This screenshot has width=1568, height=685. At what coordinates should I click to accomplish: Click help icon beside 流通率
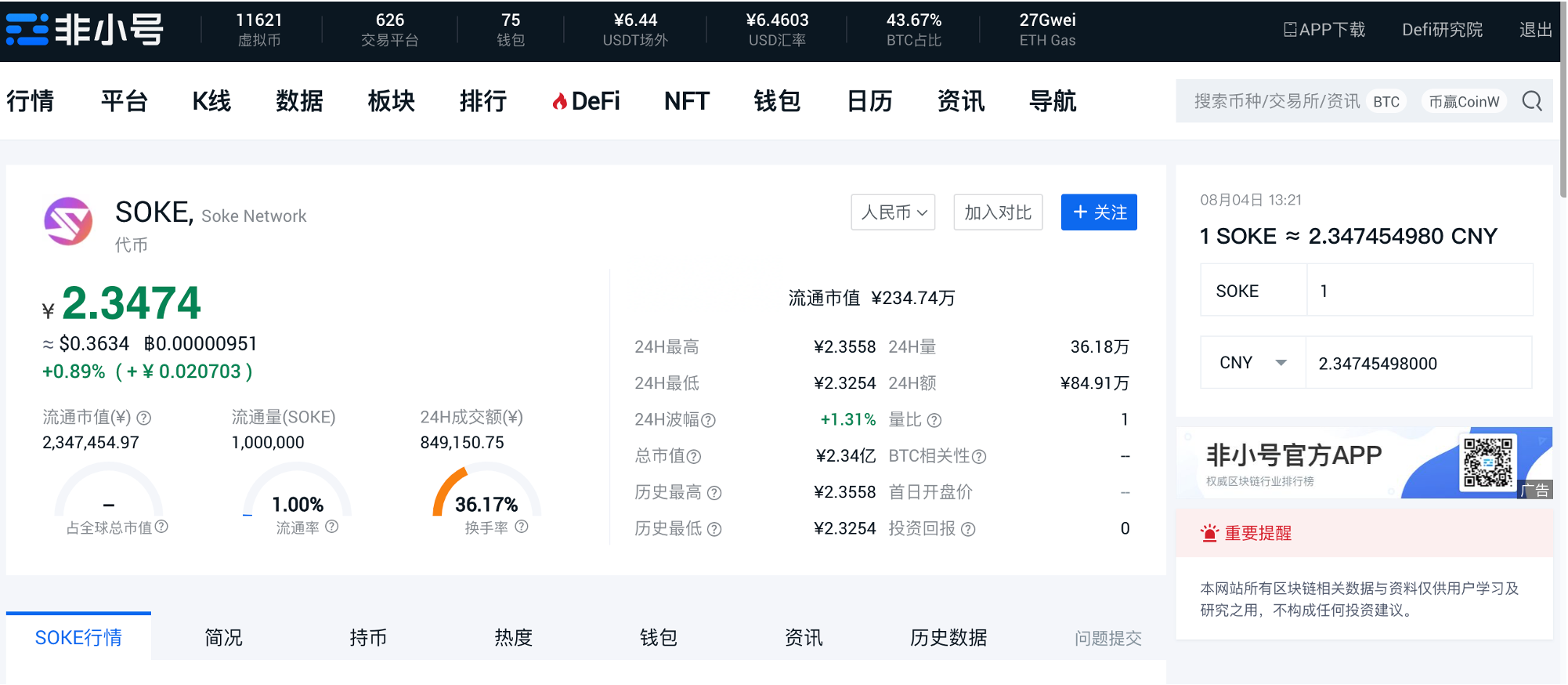pyautogui.click(x=331, y=527)
